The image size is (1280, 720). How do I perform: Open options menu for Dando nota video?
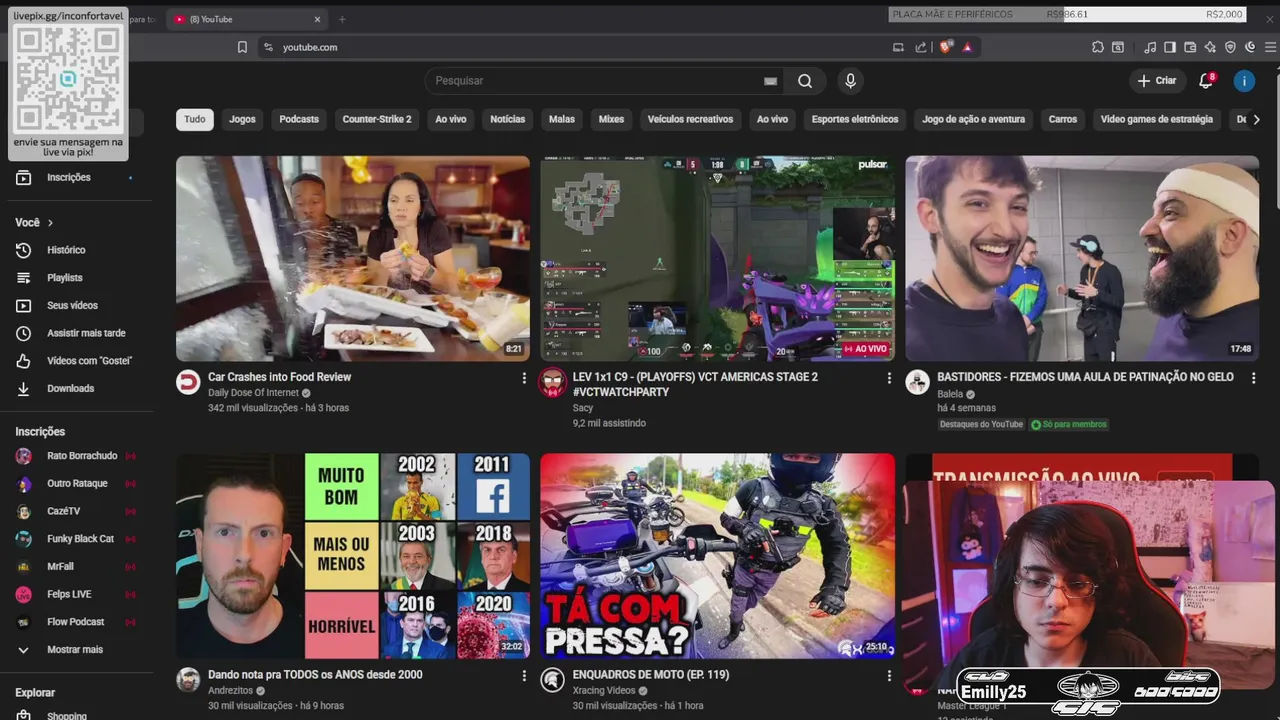[524, 676]
